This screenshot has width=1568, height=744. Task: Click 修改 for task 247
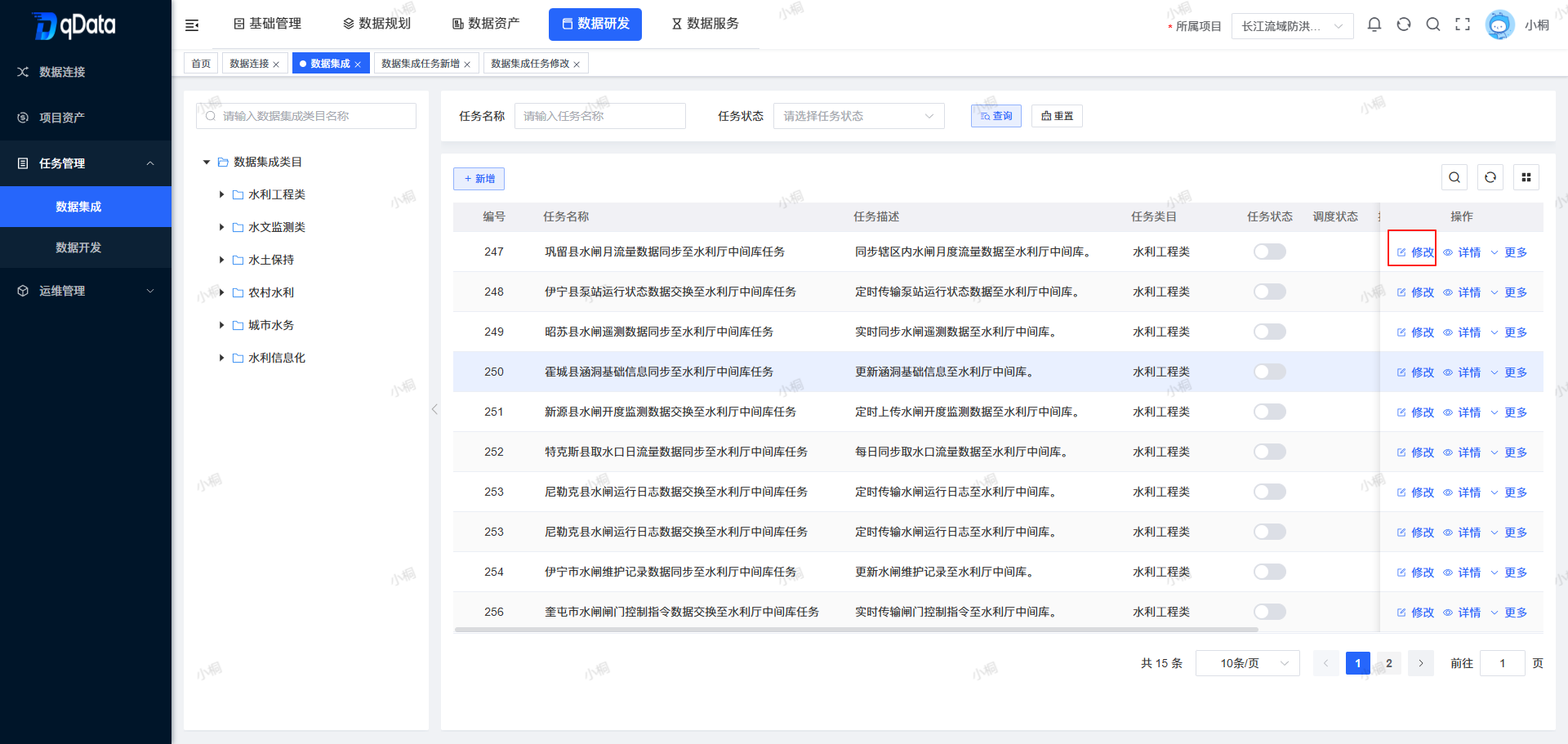coord(1415,252)
